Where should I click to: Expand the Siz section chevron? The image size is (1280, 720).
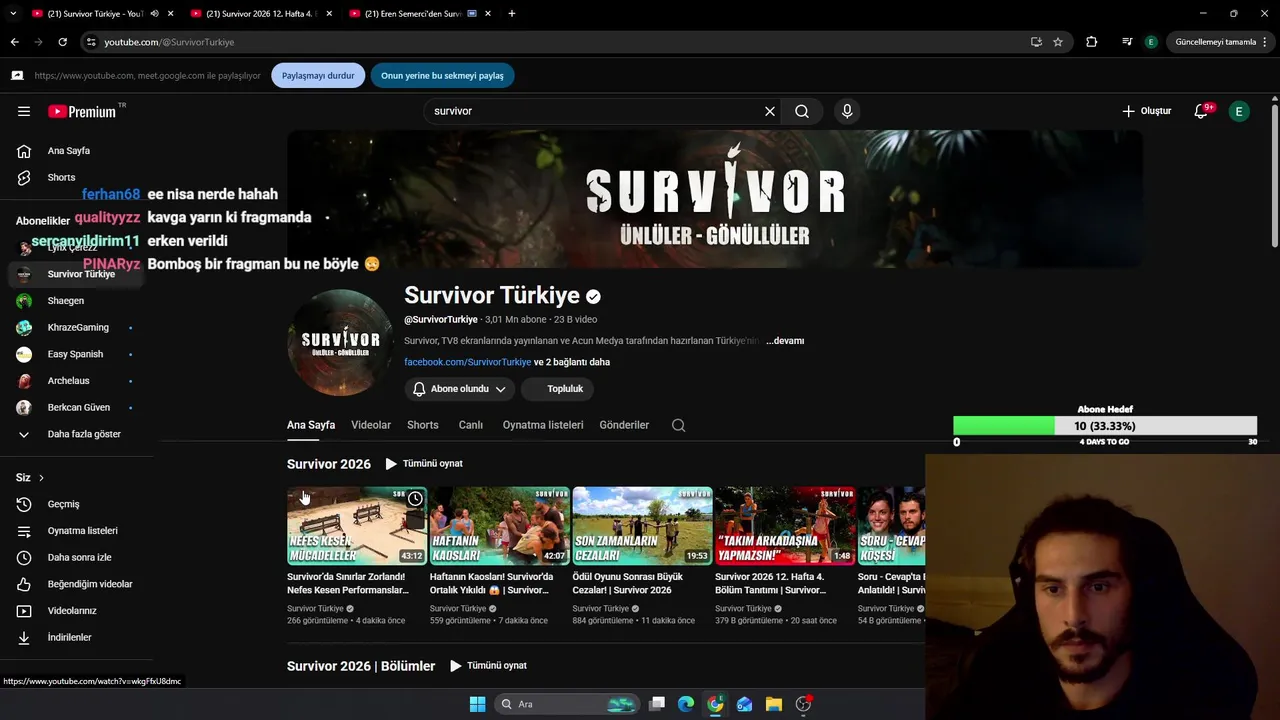41,478
